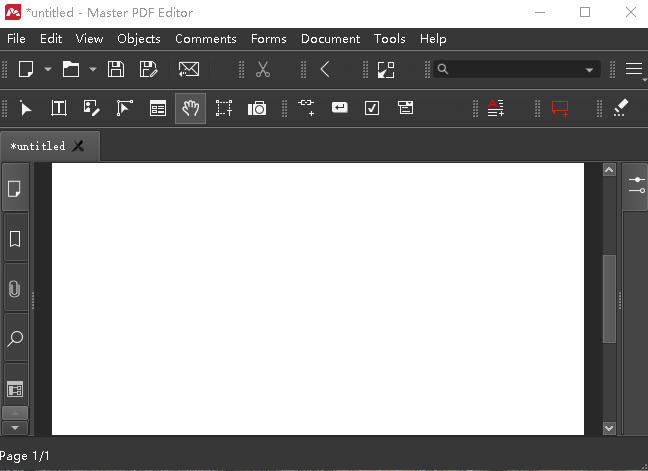Select the Edit Text tool
This screenshot has height=471, width=648.
point(59,108)
